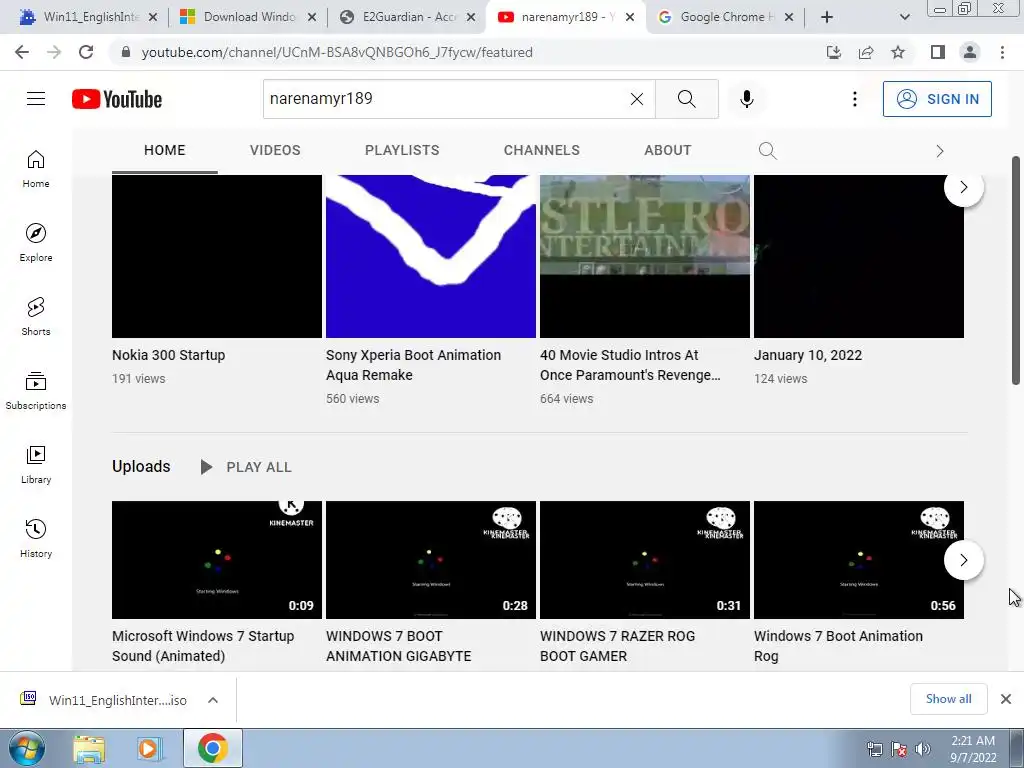Open a new Chrome tab

point(827,17)
